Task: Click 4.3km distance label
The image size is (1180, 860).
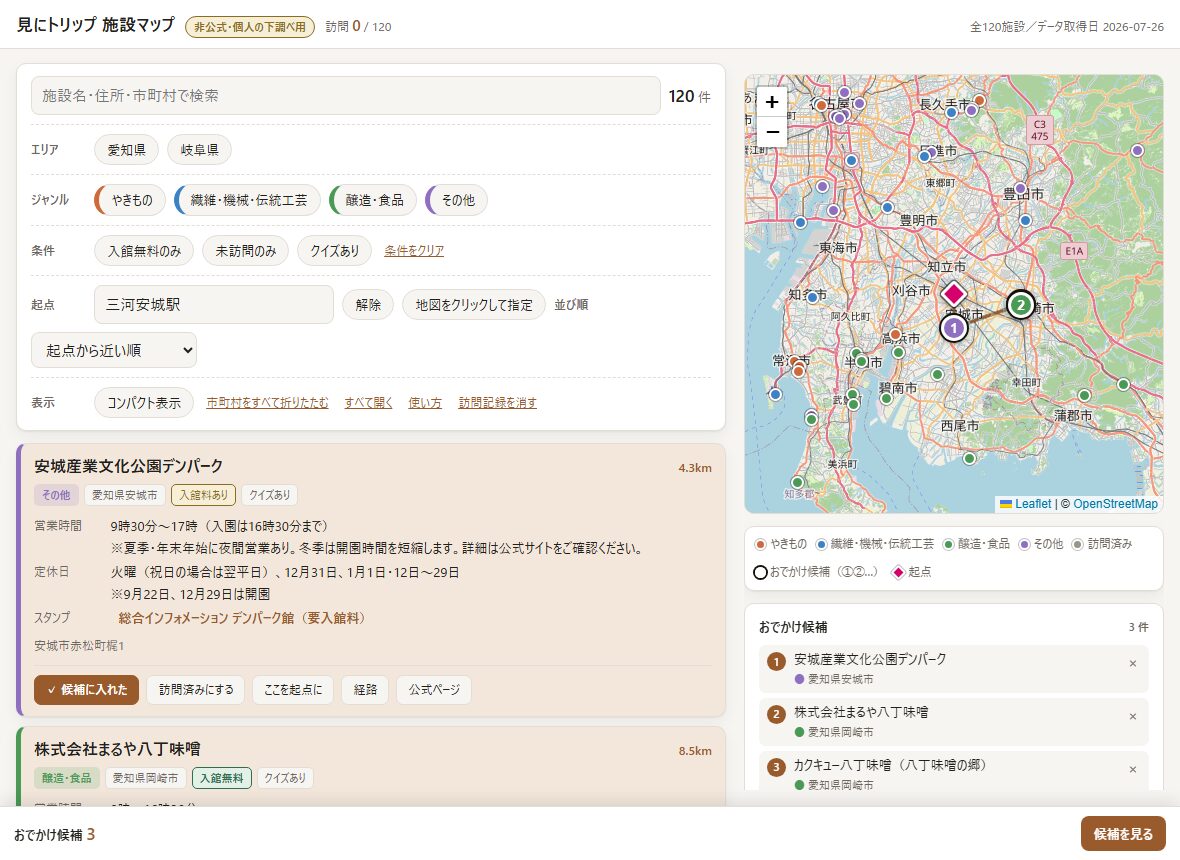Action: (x=695, y=467)
